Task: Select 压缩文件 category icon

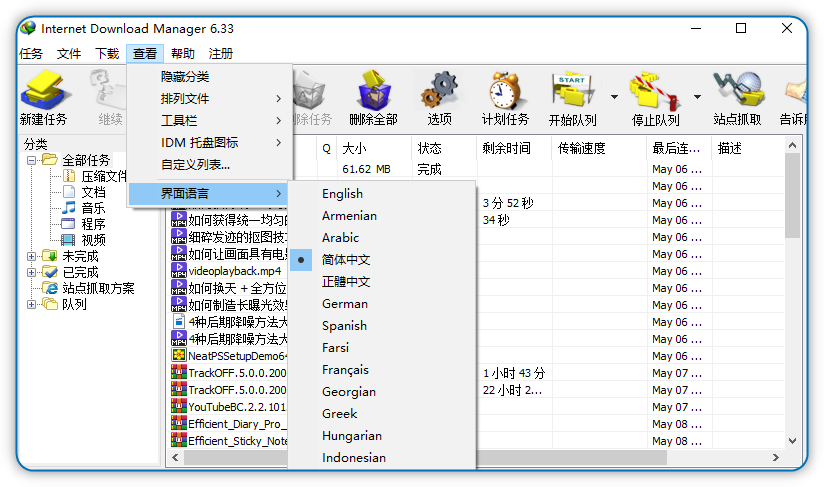Action: click(x=69, y=175)
